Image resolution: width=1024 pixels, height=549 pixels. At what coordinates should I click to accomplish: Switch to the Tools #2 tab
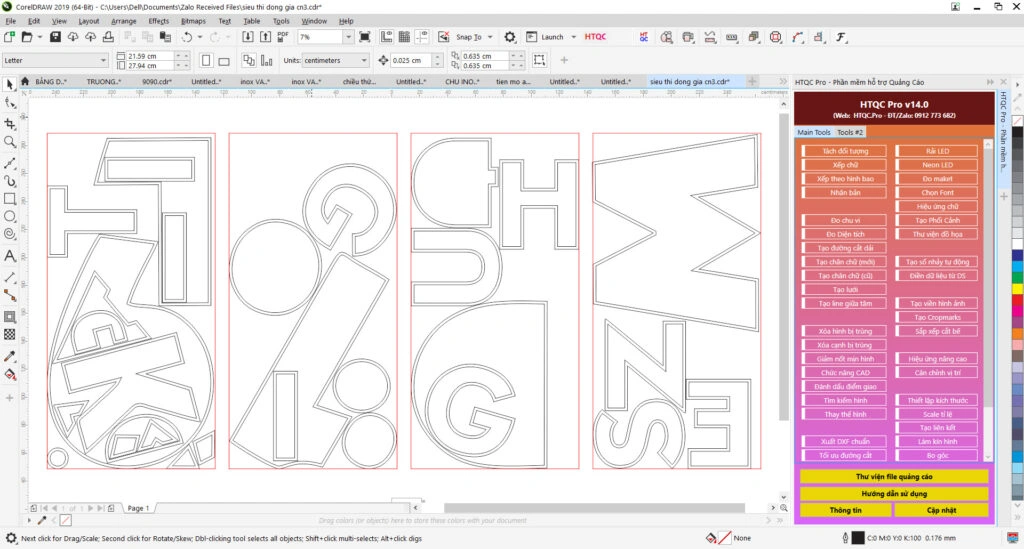pos(850,132)
